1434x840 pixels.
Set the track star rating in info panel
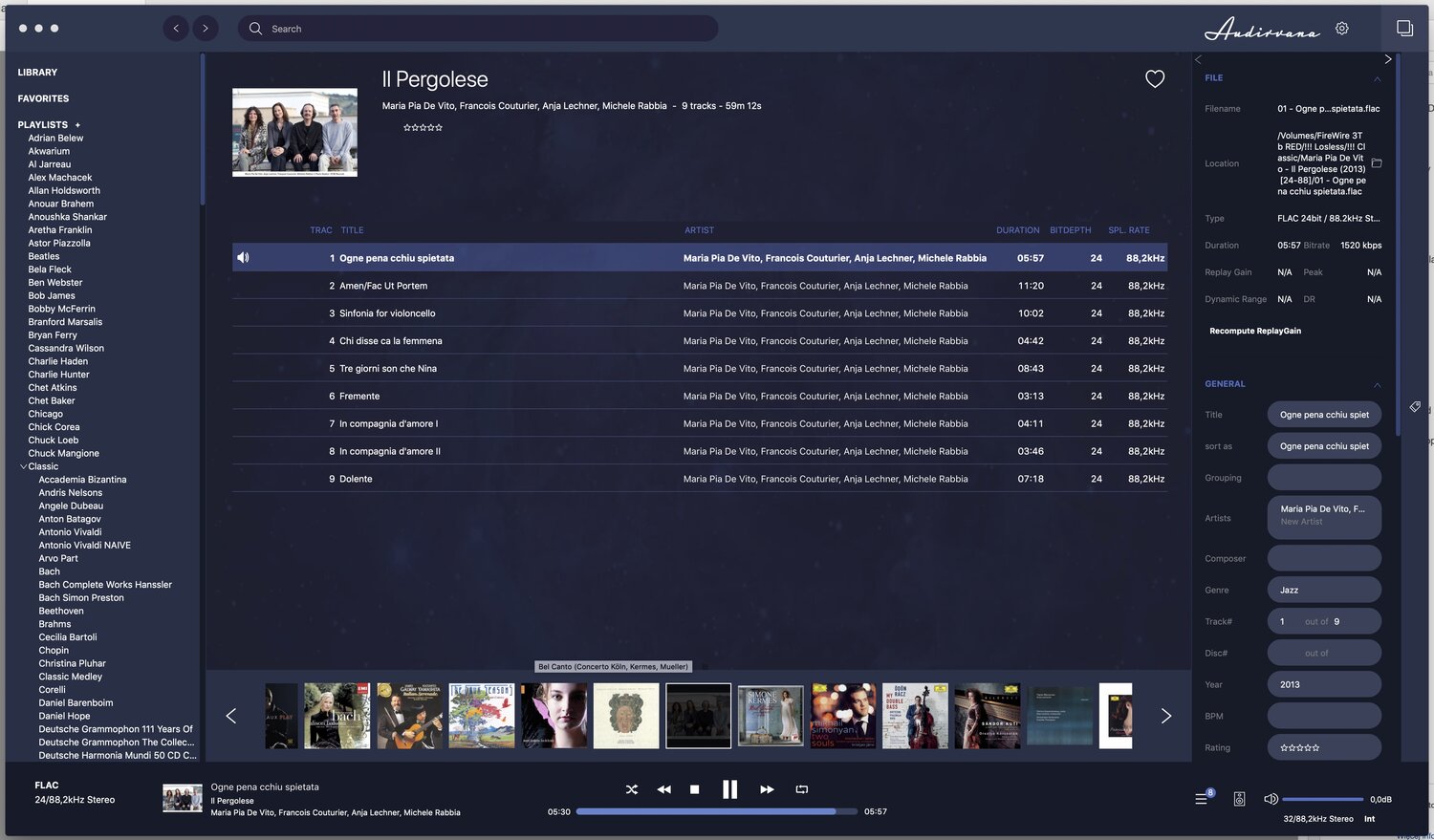[1299, 748]
